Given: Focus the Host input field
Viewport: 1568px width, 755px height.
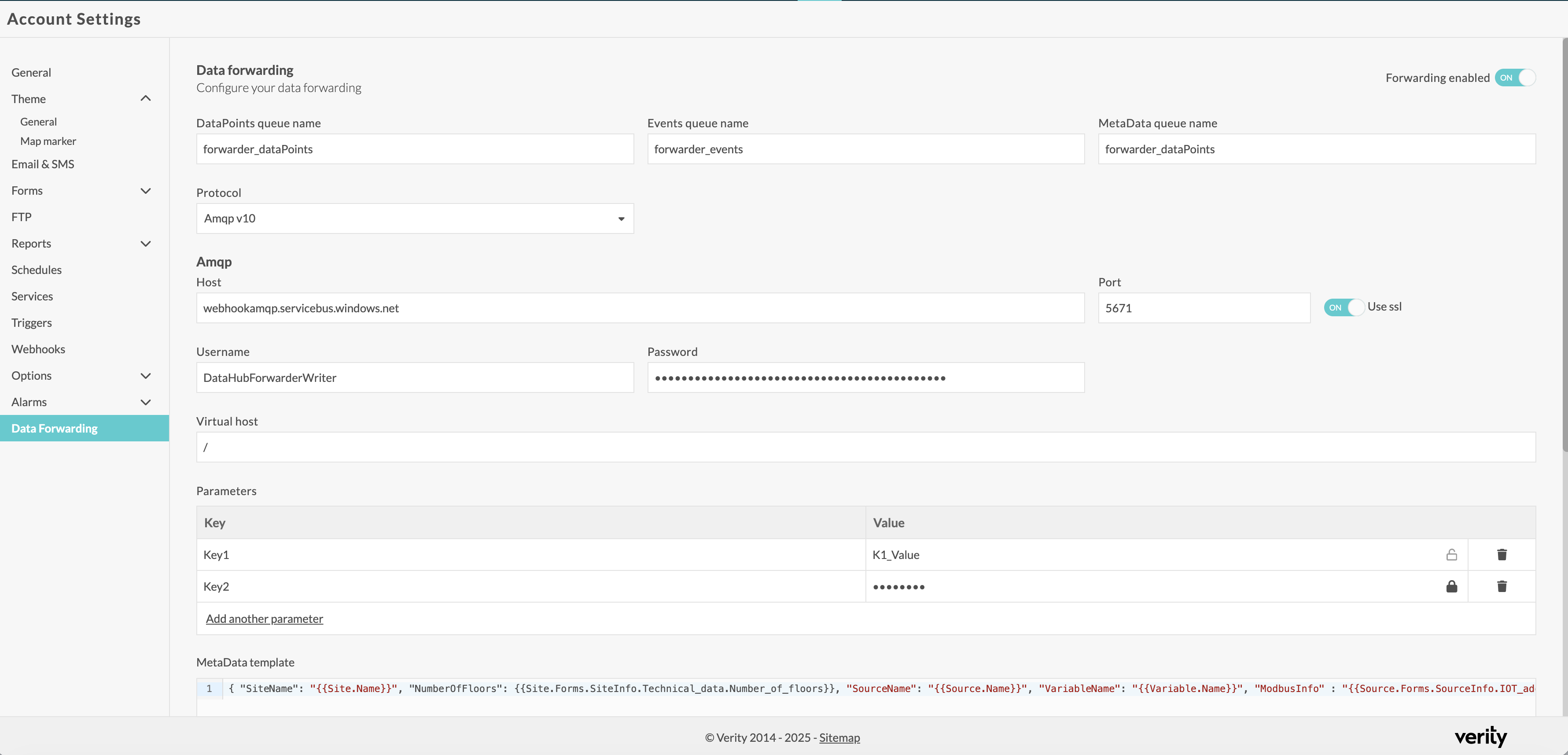Looking at the screenshot, I should (640, 308).
